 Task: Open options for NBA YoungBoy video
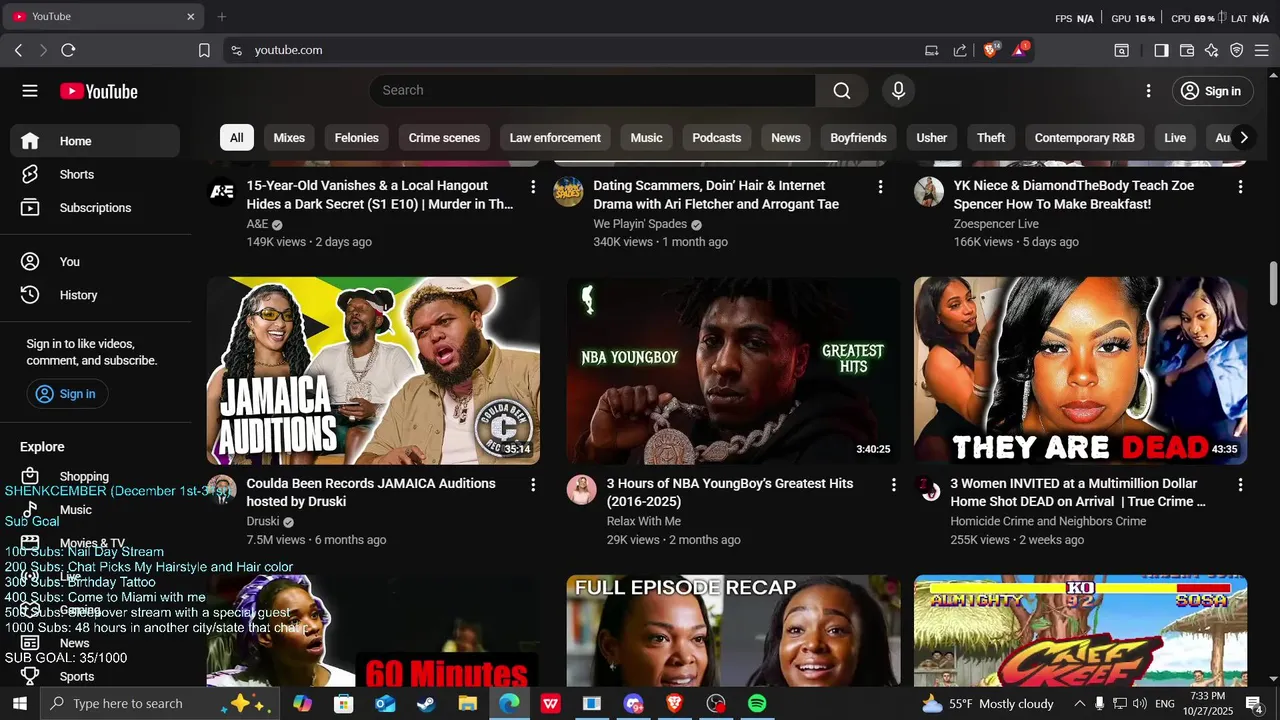pyautogui.click(x=893, y=485)
